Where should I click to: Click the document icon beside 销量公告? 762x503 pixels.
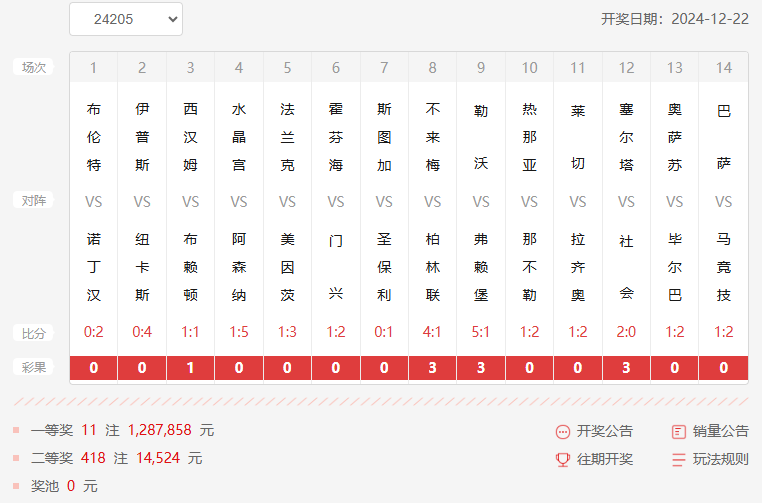point(679,432)
